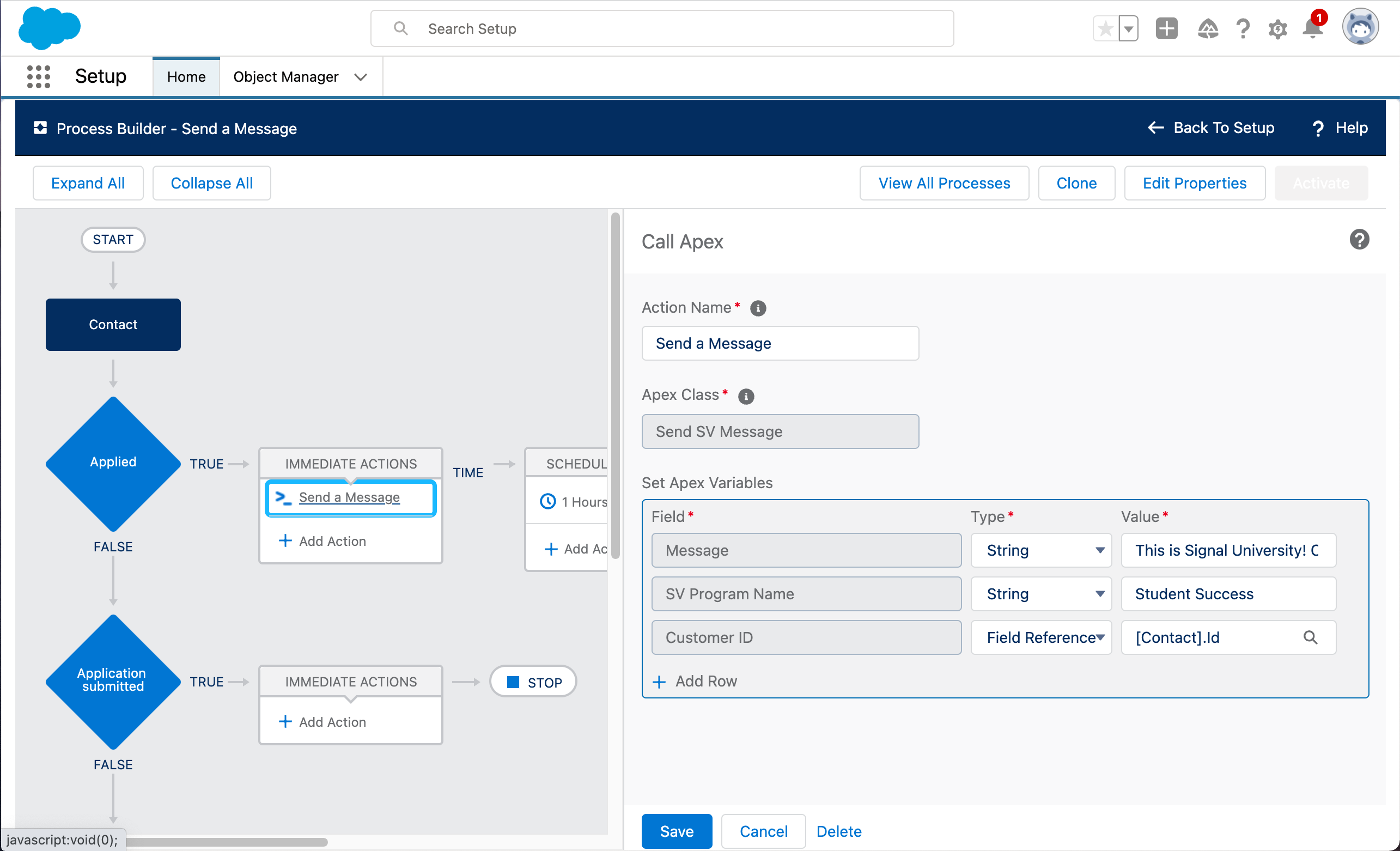The width and height of the screenshot is (1400, 851).
Task: Open Type dropdown for SV Program Name
Action: [1041, 594]
